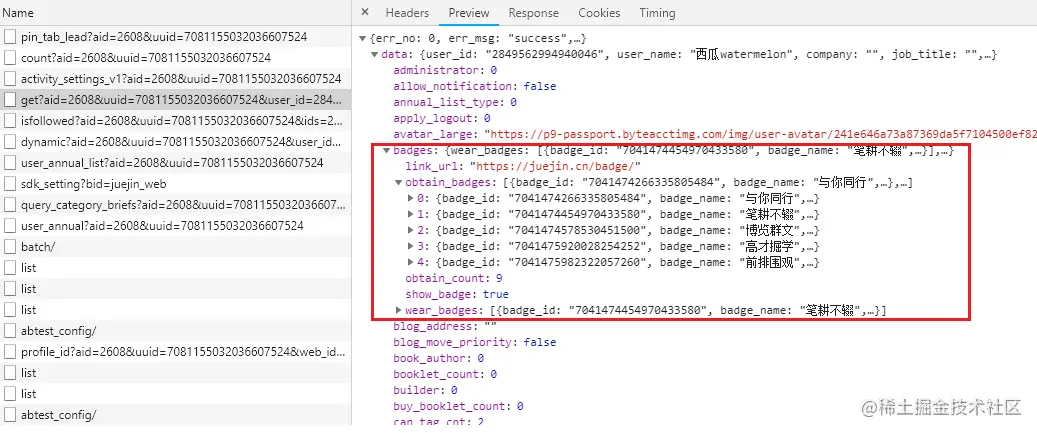Select the user_annual?aid=2608 request row
Image resolution: width=1037 pixels, height=433 pixels.
[x=175, y=226]
